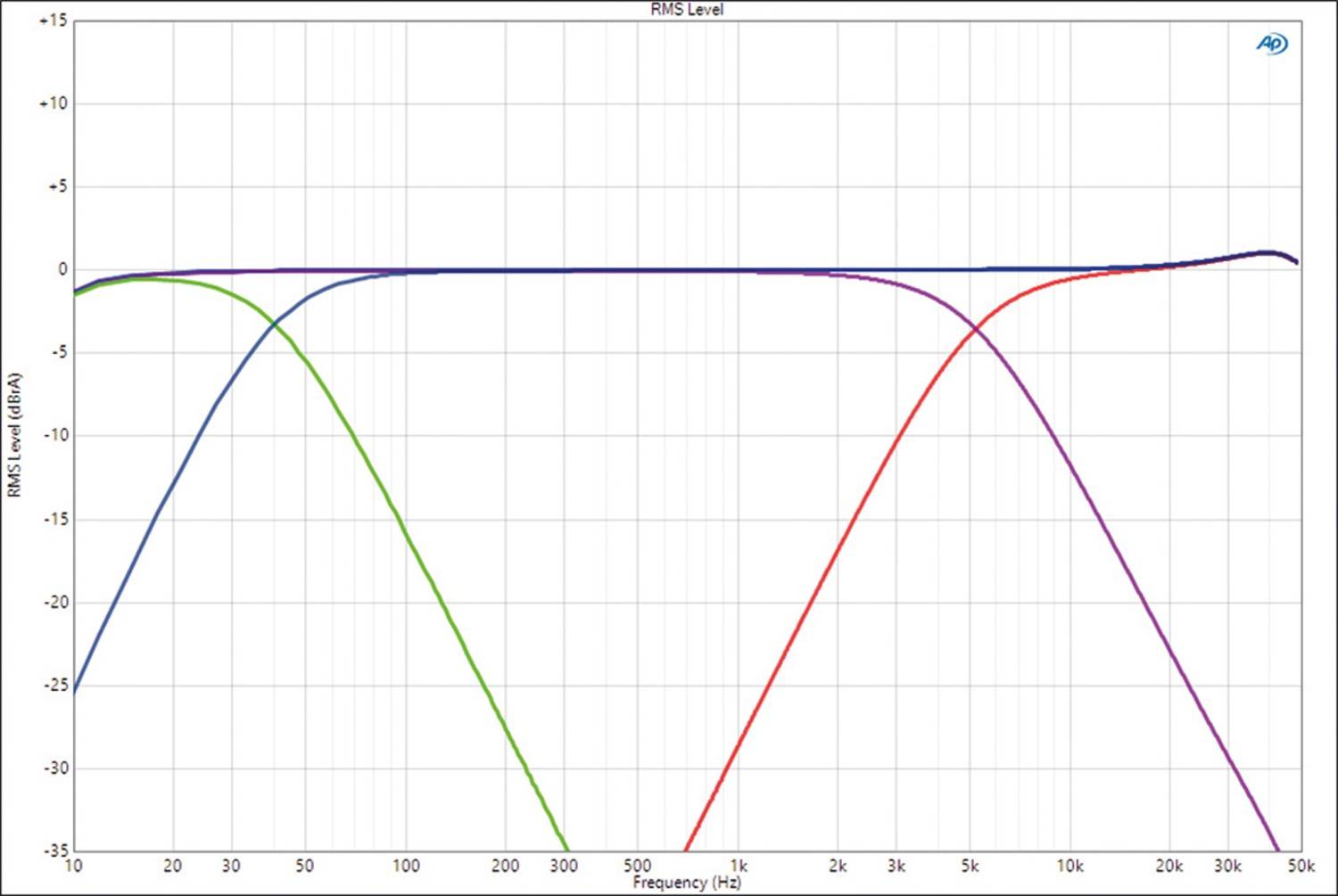The height and width of the screenshot is (896, 1338).
Task: Pick the '10k' frequency tick label
Action: click(x=1070, y=866)
